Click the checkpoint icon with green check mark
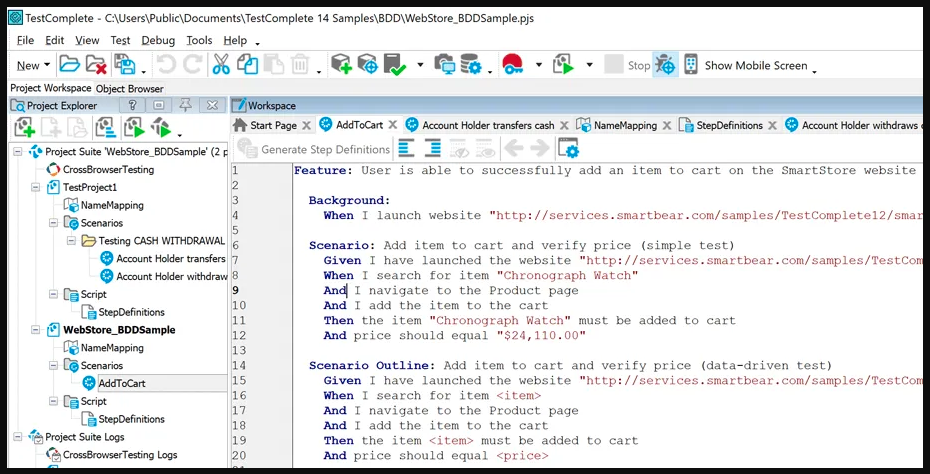Image resolution: width=930 pixels, height=474 pixels. (394, 65)
